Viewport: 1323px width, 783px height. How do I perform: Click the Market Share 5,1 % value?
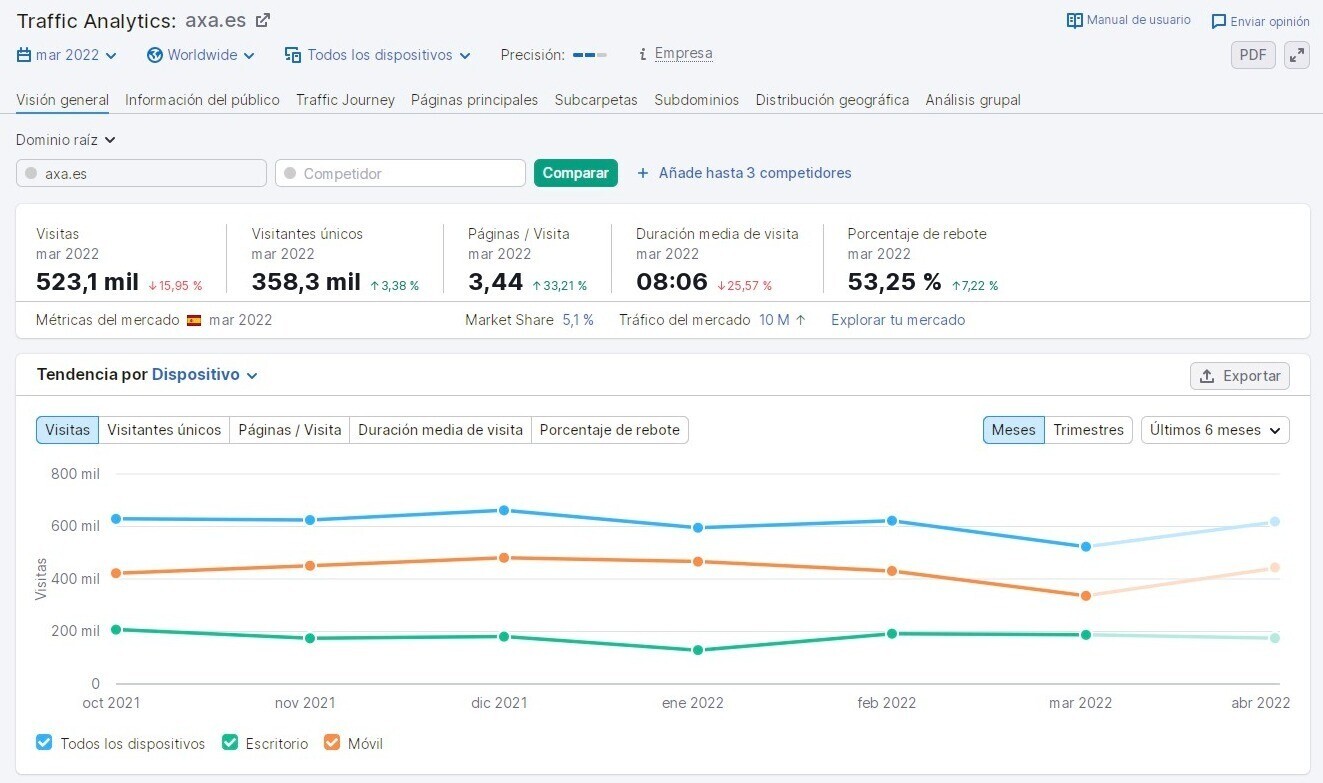point(578,320)
